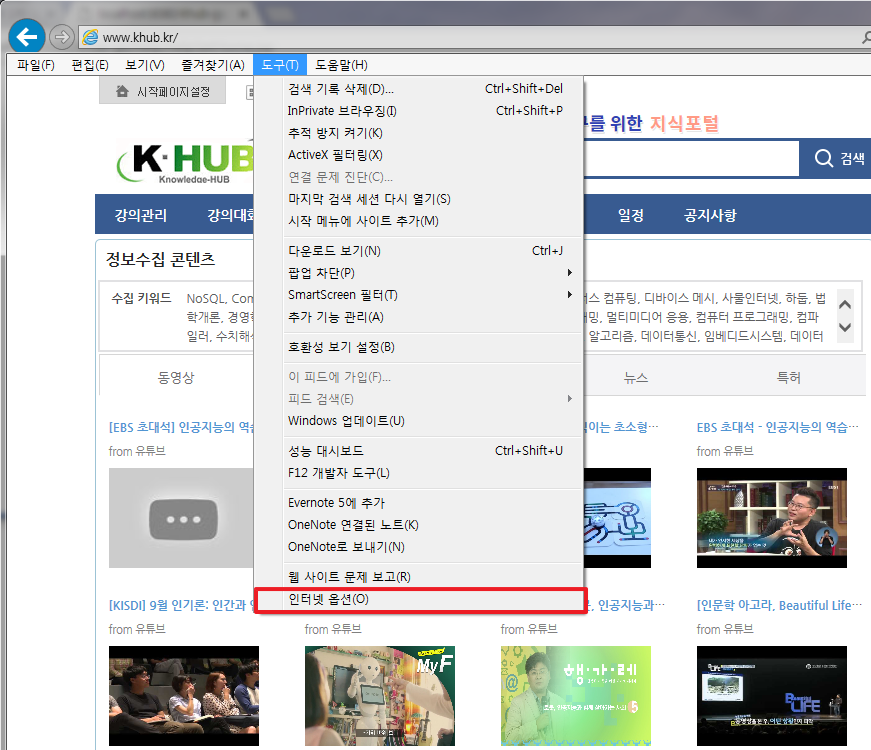Switch to the 뉴스 tab
This screenshot has width=871, height=750.
tap(635, 378)
